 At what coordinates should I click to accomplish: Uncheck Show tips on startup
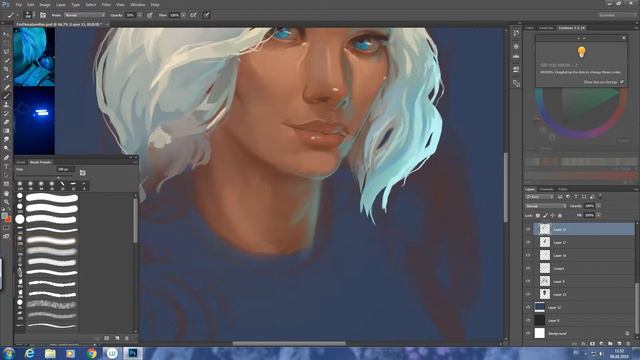(x=622, y=82)
